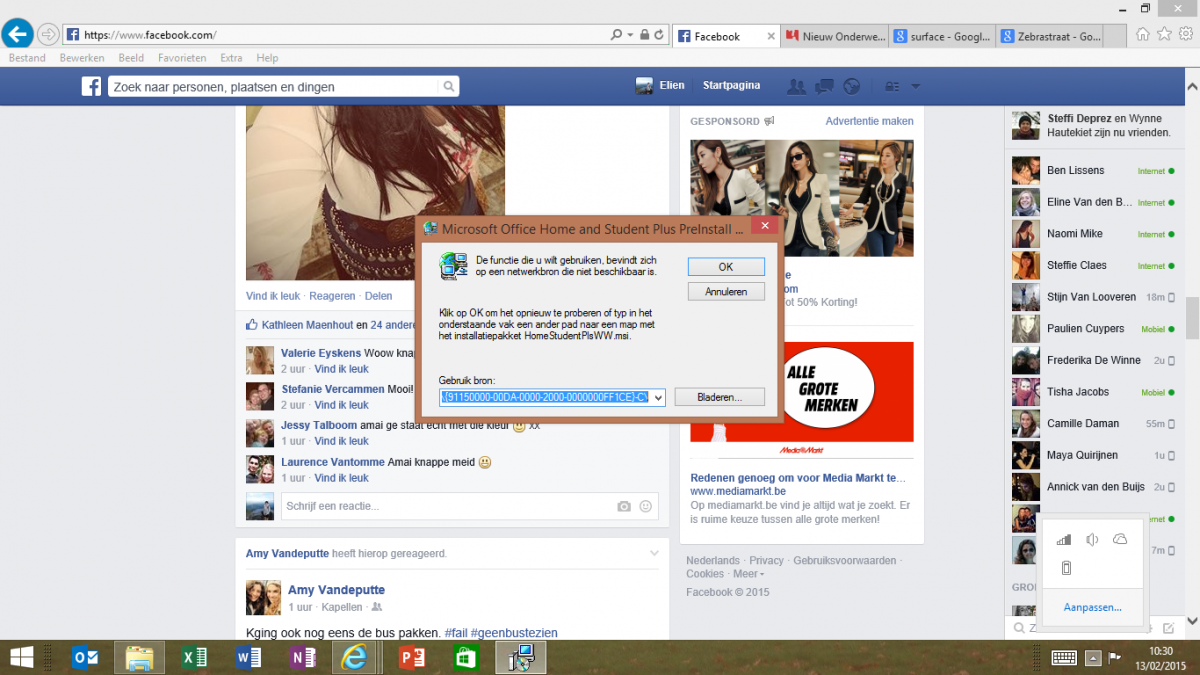This screenshot has width=1200, height=675.
Task: Open the browser Tools gear icon
Action: (x=1186, y=34)
